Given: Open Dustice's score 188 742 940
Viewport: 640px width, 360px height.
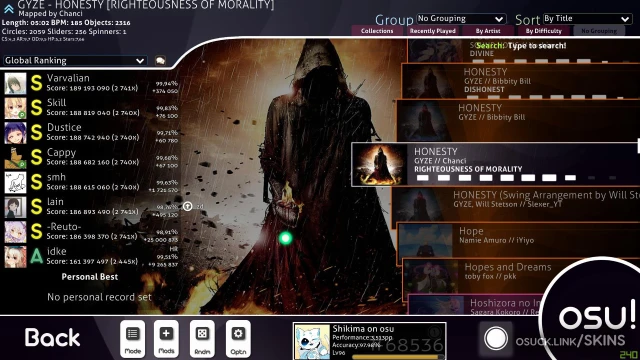Looking at the screenshot, I should 92,133.
